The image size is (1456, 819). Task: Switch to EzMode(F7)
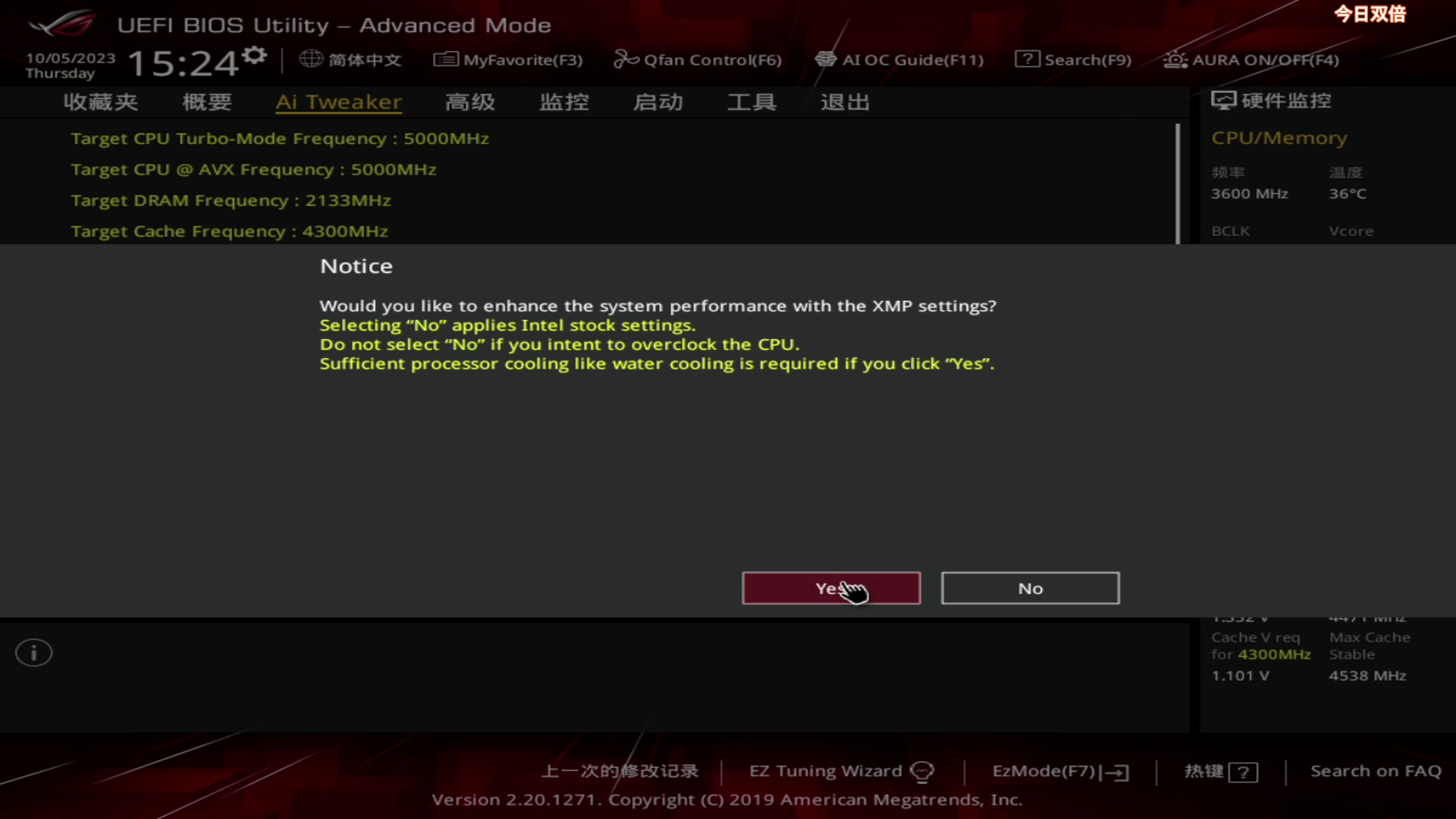(x=1060, y=771)
